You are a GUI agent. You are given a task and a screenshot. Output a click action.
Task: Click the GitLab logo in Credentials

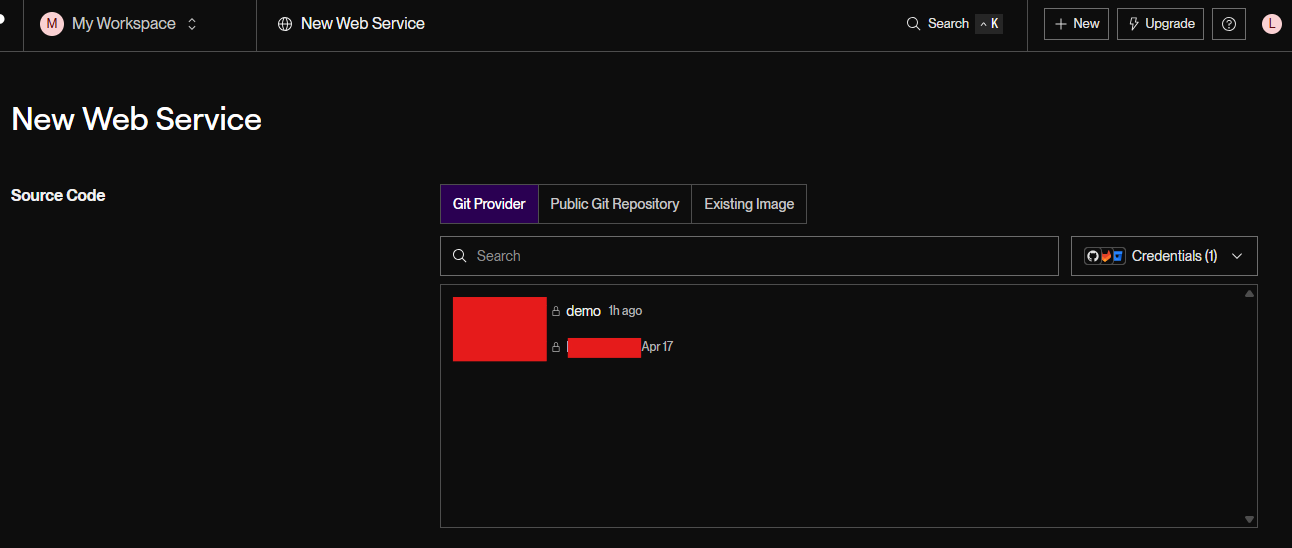pyautogui.click(x=1105, y=256)
